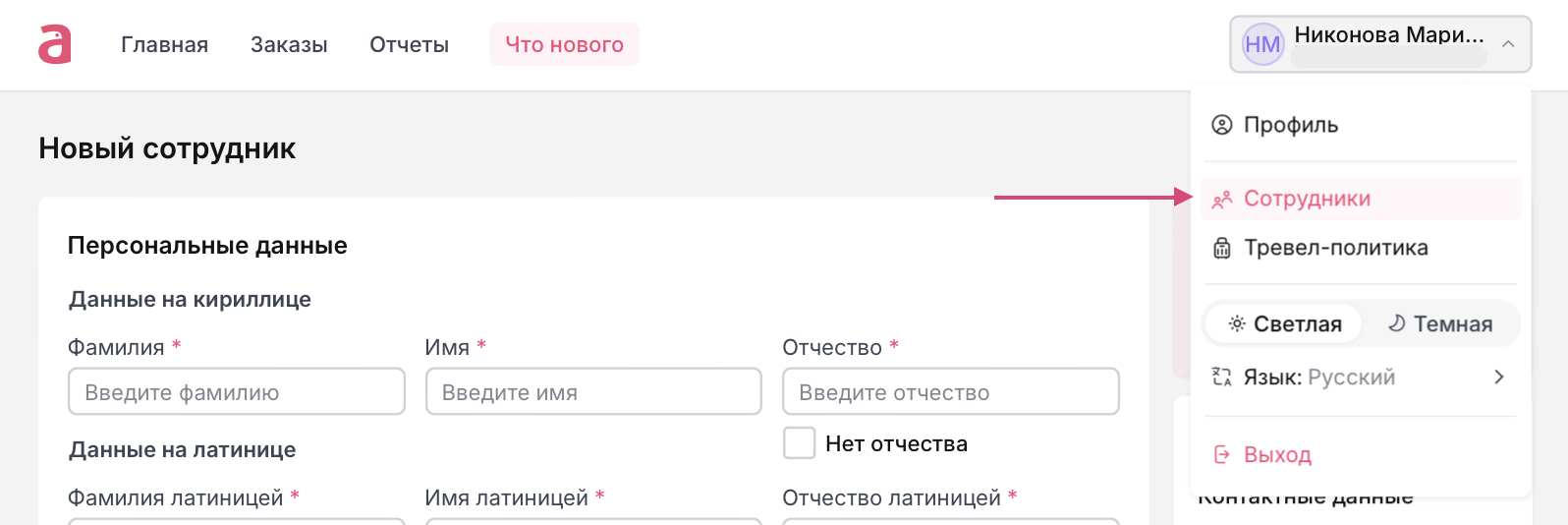
Task: Click the HM user avatar
Action: (x=1261, y=44)
